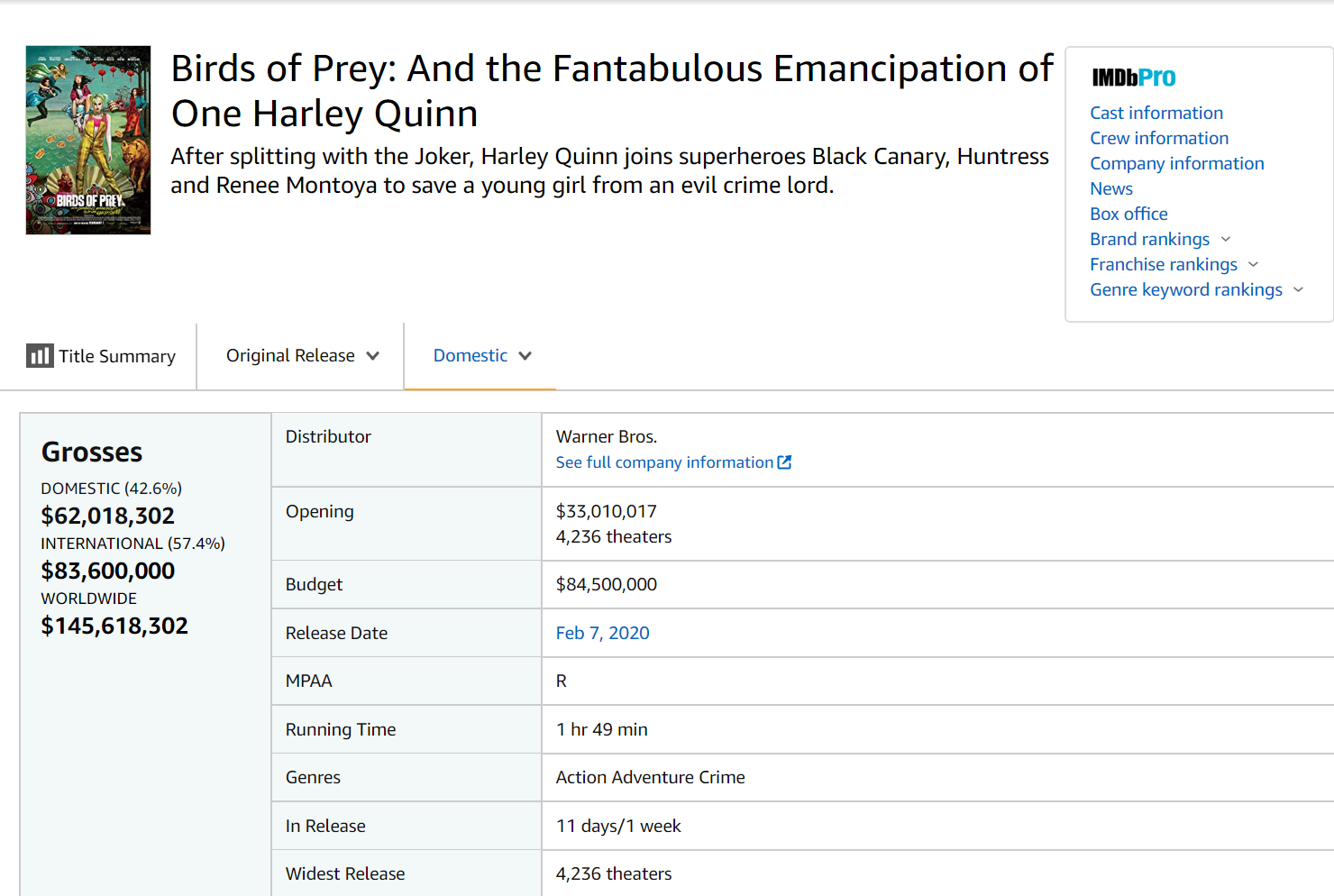The width and height of the screenshot is (1334, 896).
Task: Select the opening value $33,010,017
Action: coord(606,511)
